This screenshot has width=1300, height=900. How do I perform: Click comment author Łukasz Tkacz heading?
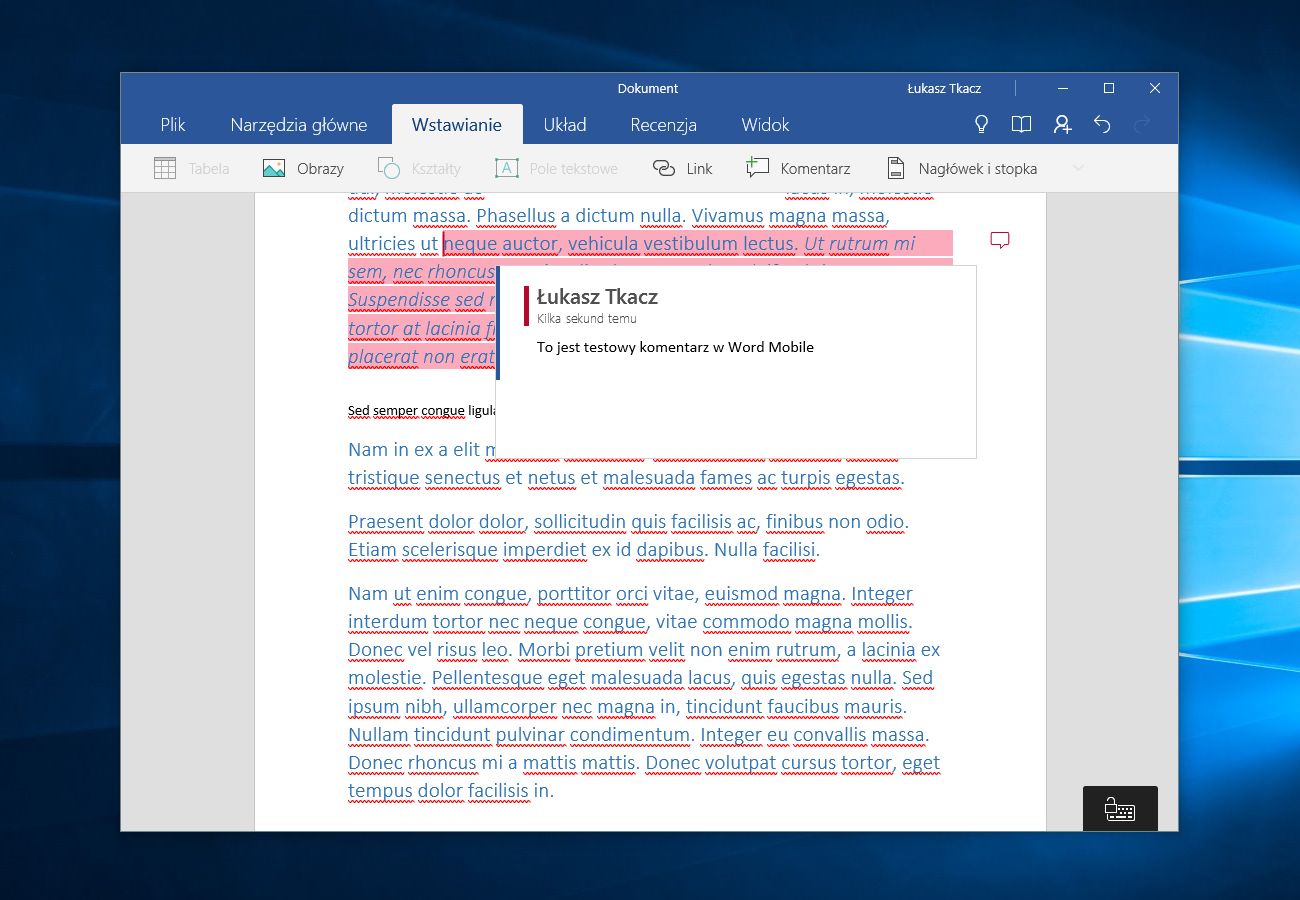[x=597, y=296]
